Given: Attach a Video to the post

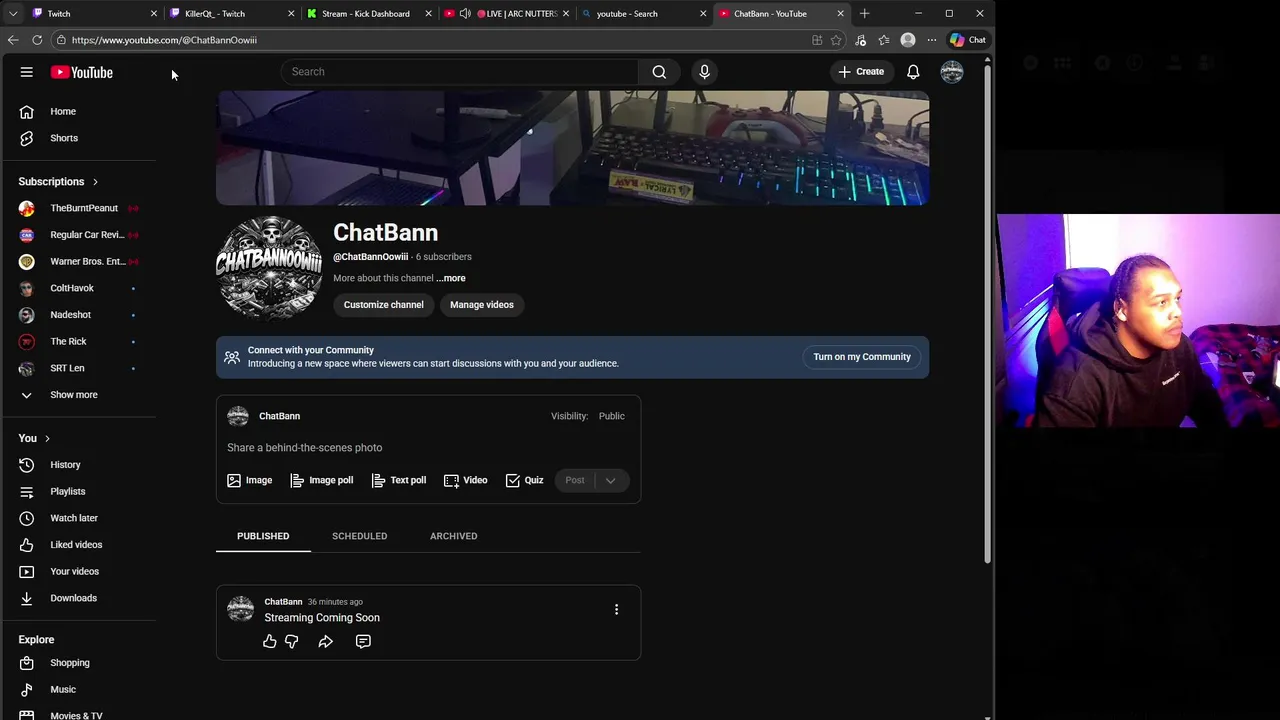Looking at the screenshot, I should click(466, 481).
